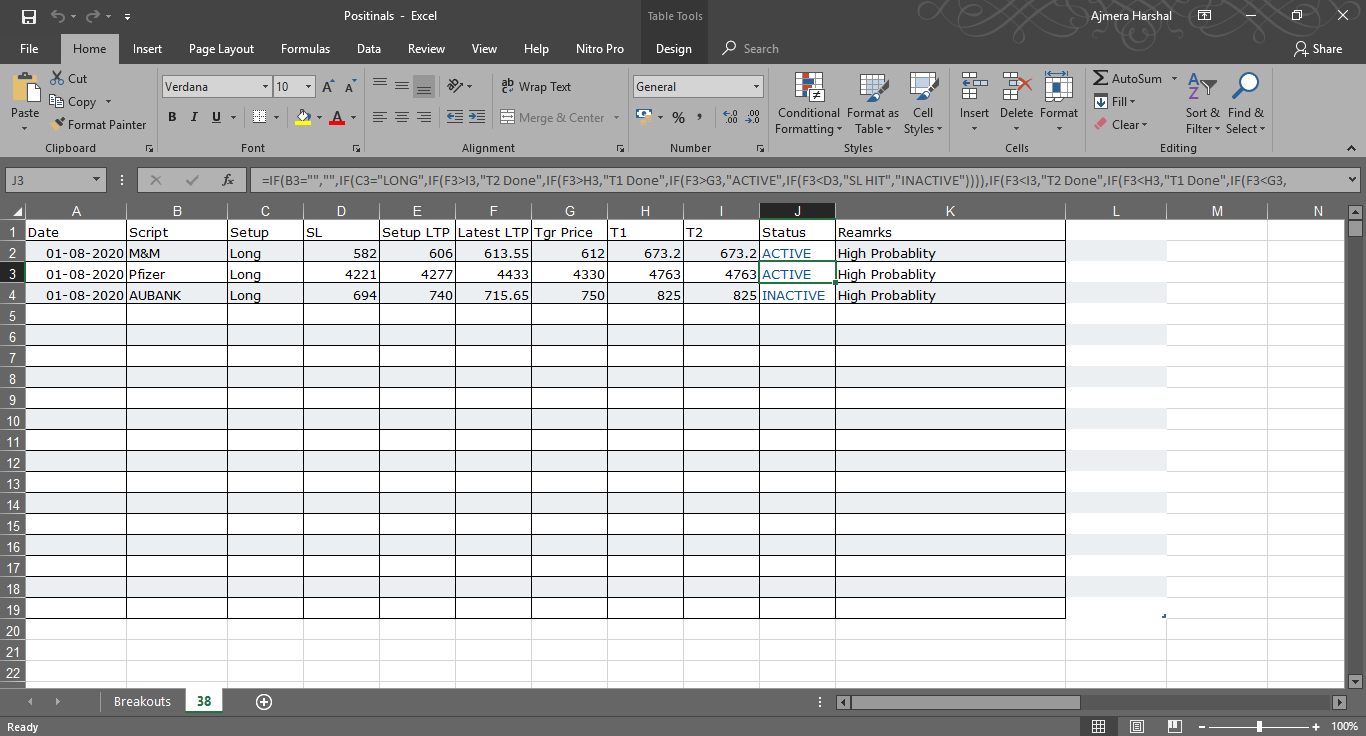Toggle Bold formatting
This screenshot has width=1366, height=736.
click(172, 117)
